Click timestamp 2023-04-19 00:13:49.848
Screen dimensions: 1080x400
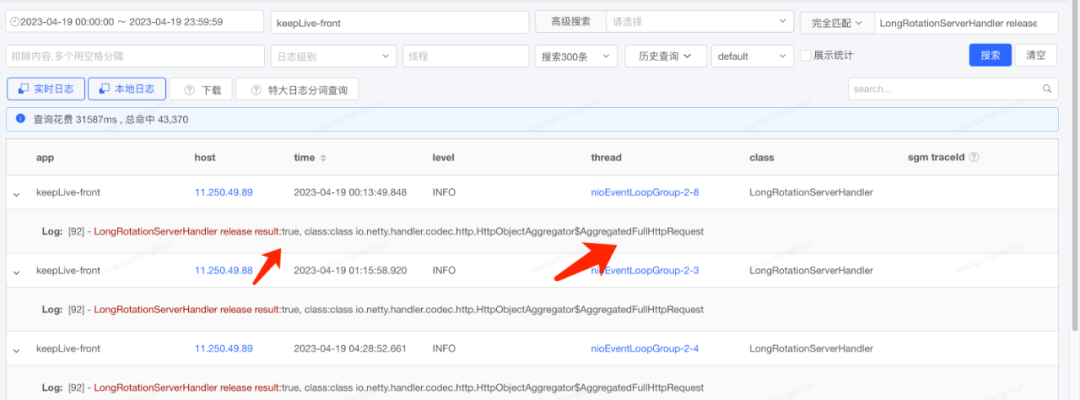[x=350, y=193]
